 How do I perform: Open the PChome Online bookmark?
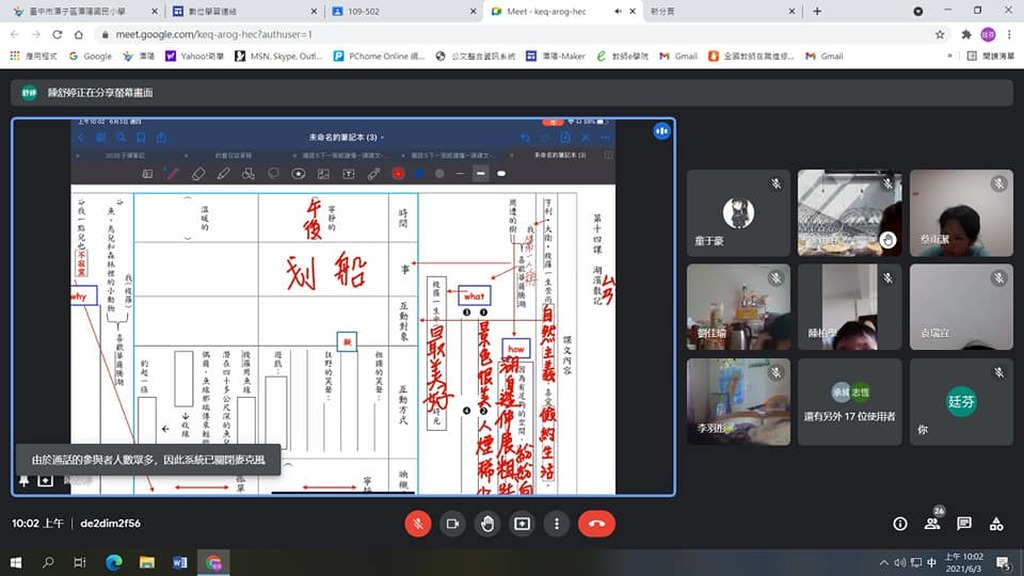pos(379,56)
